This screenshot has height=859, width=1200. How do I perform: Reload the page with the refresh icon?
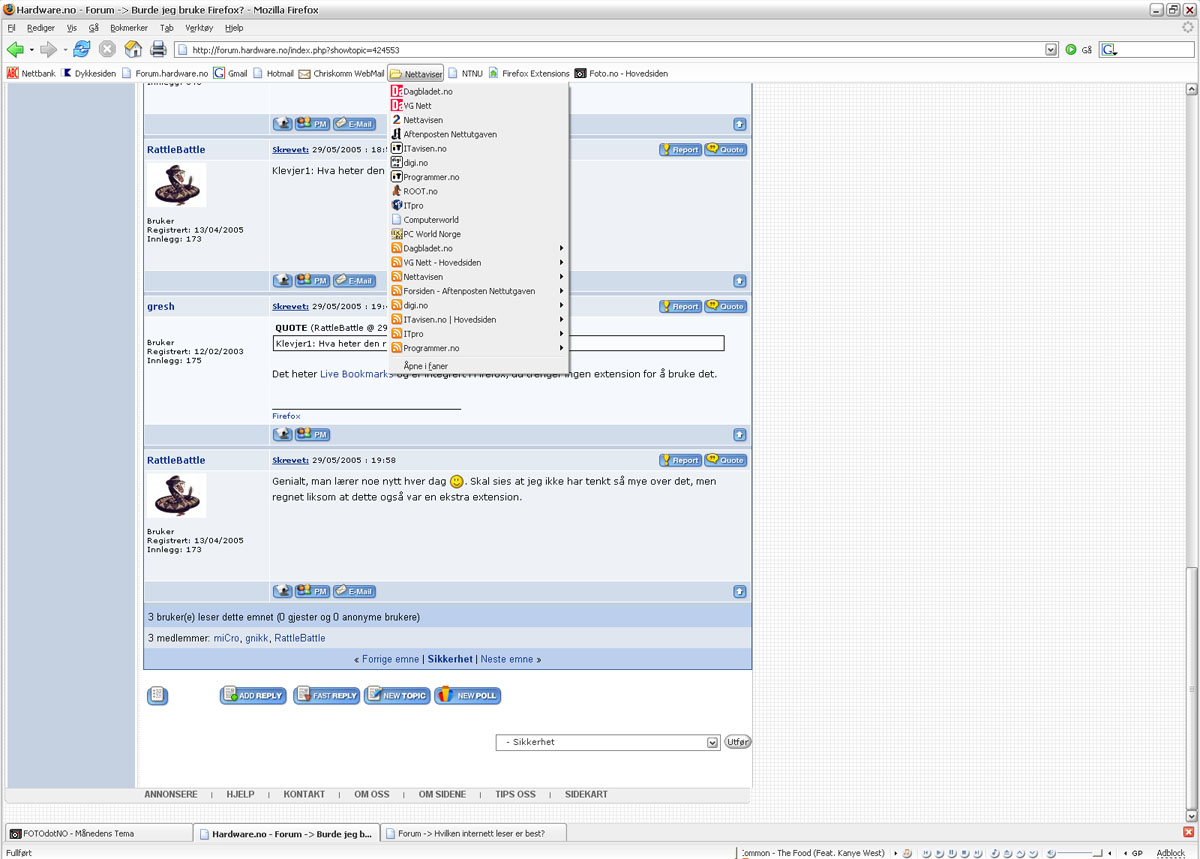(x=82, y=49)
